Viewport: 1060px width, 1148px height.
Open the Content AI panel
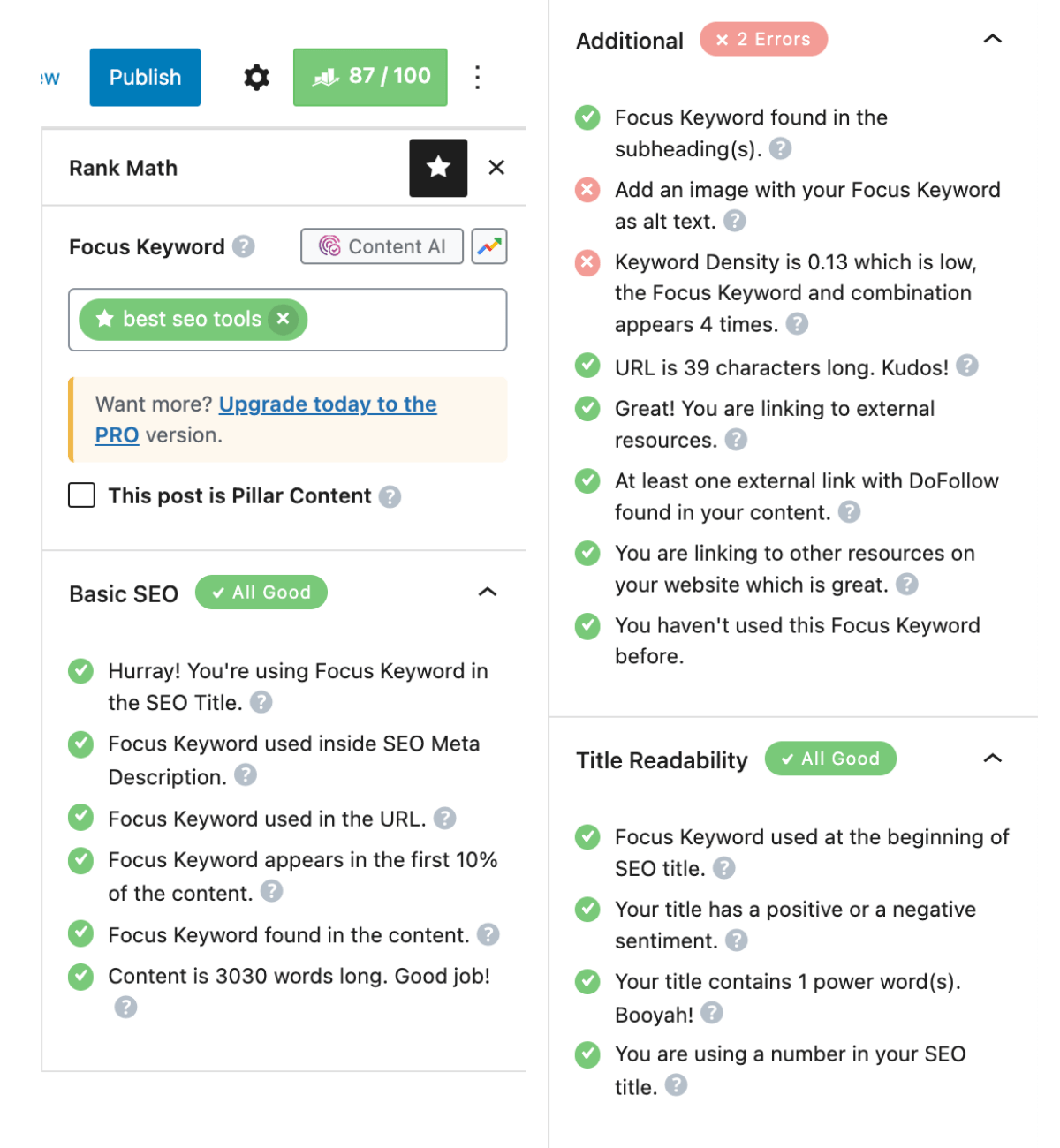tap(381, 246)
